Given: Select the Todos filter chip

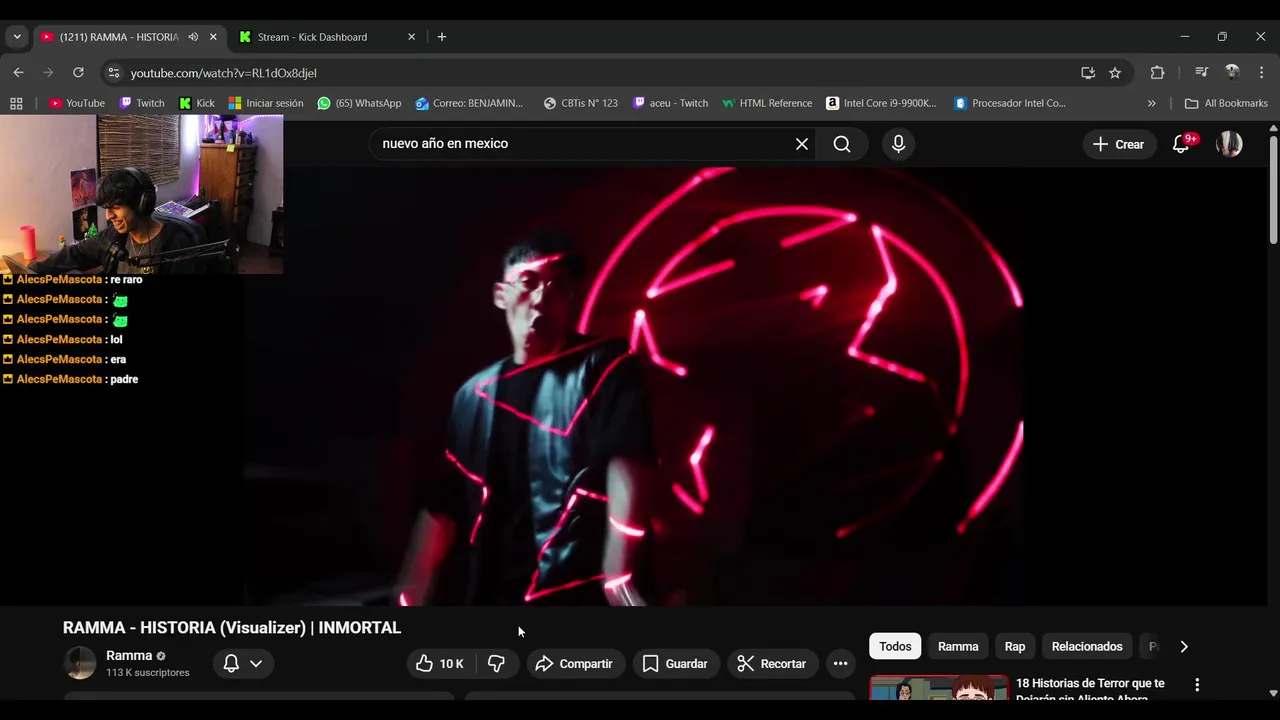Looking at the screenshot, I should [895, 647].
